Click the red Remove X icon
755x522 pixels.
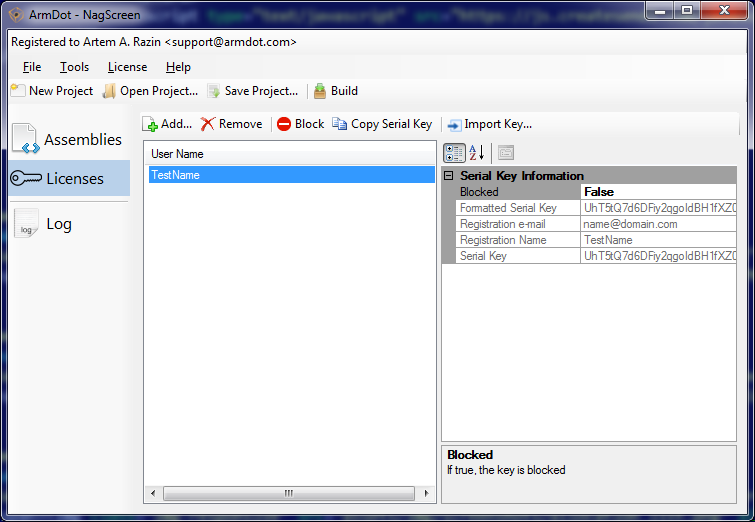tap(208, 124)
